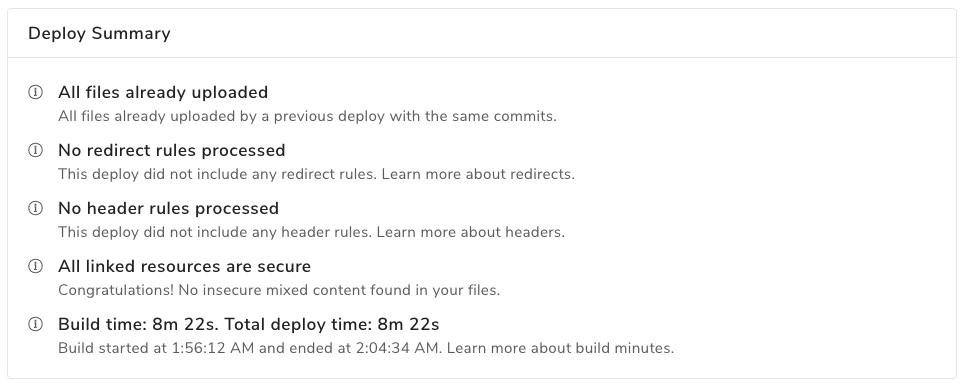The width and height of the screenshot is (962, 384).
Task: Click text This deploy did not include redirect rules
Action: click(218, 174)
